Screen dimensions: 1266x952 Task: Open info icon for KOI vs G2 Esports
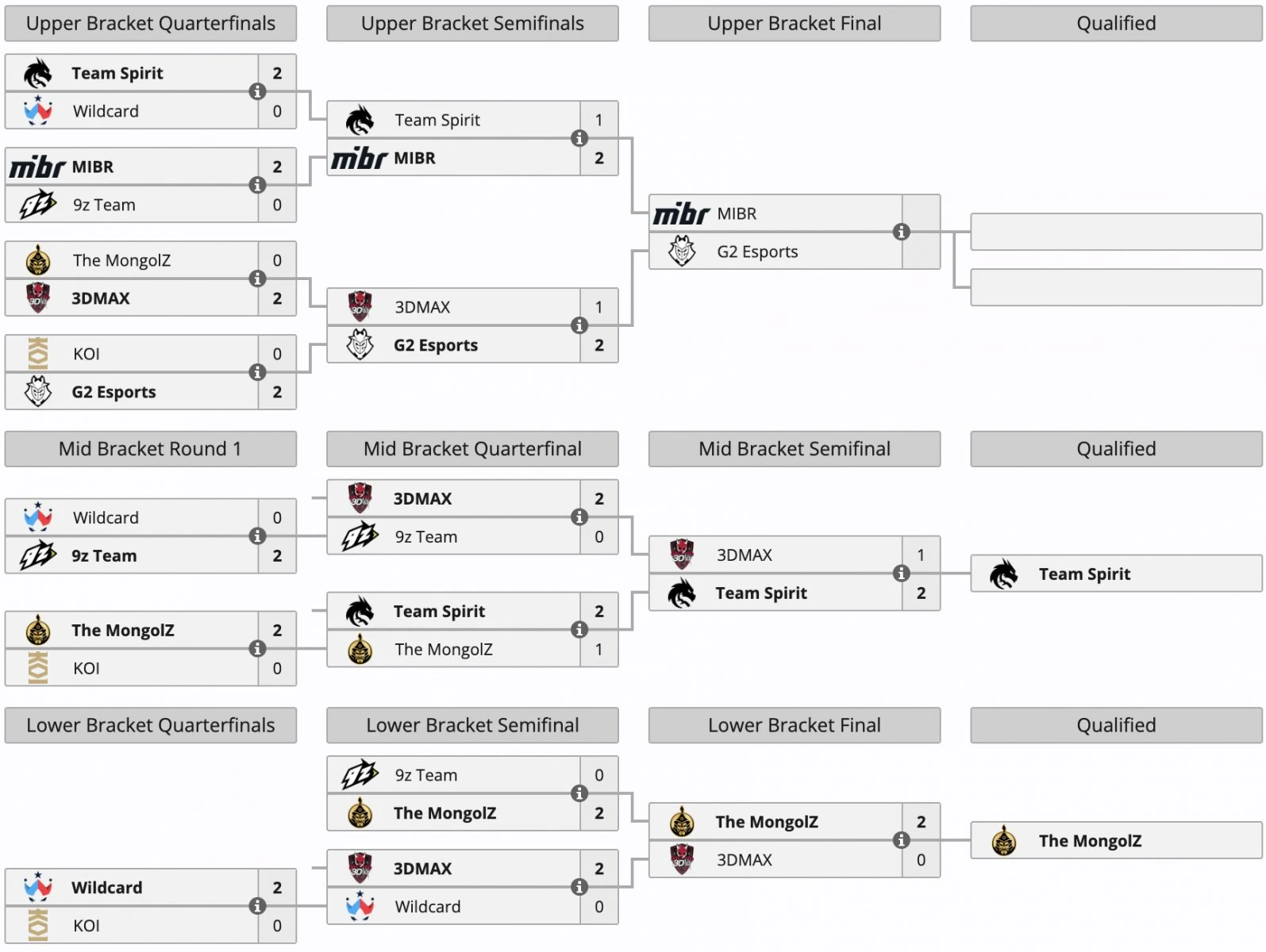[x=257, y=372]
